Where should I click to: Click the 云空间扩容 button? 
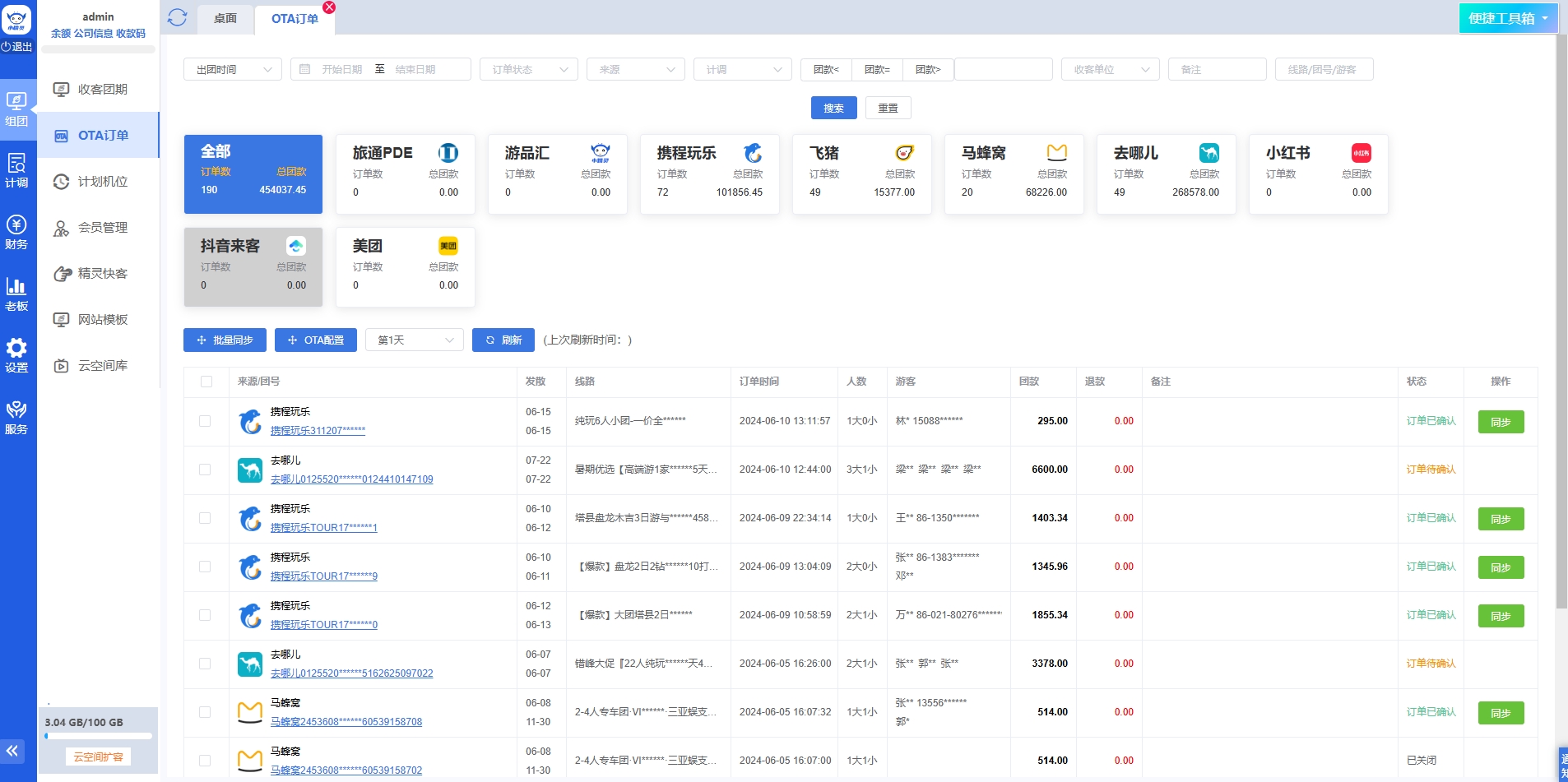(99, 757)
